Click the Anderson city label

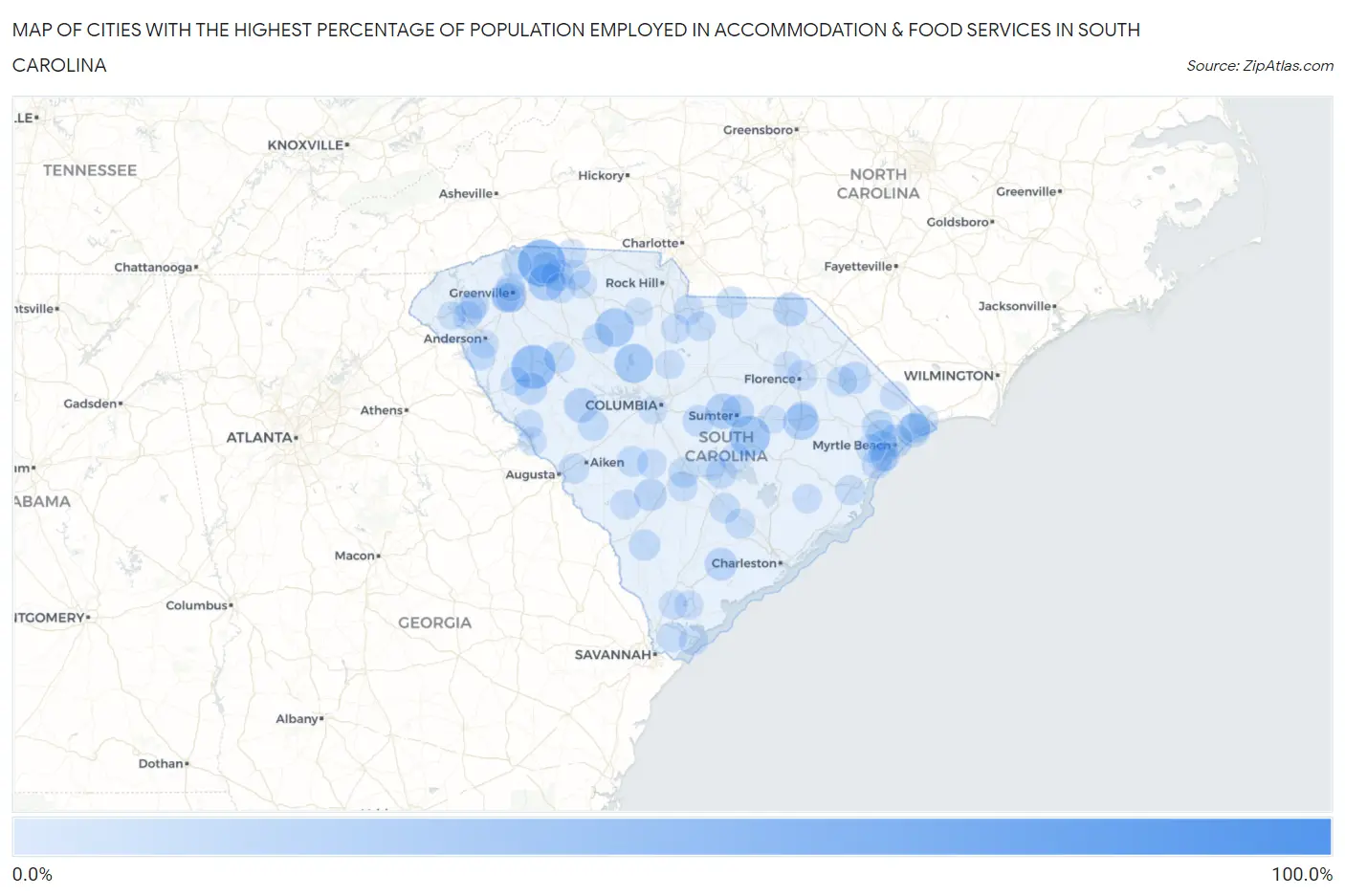click(x=455, y=339)
